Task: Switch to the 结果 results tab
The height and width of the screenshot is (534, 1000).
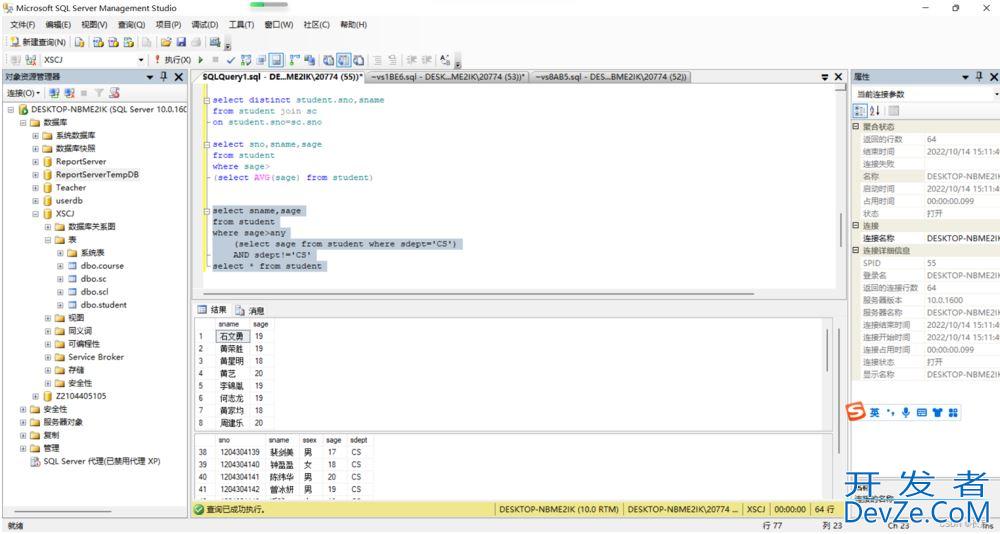Action: tap(212, 310)
